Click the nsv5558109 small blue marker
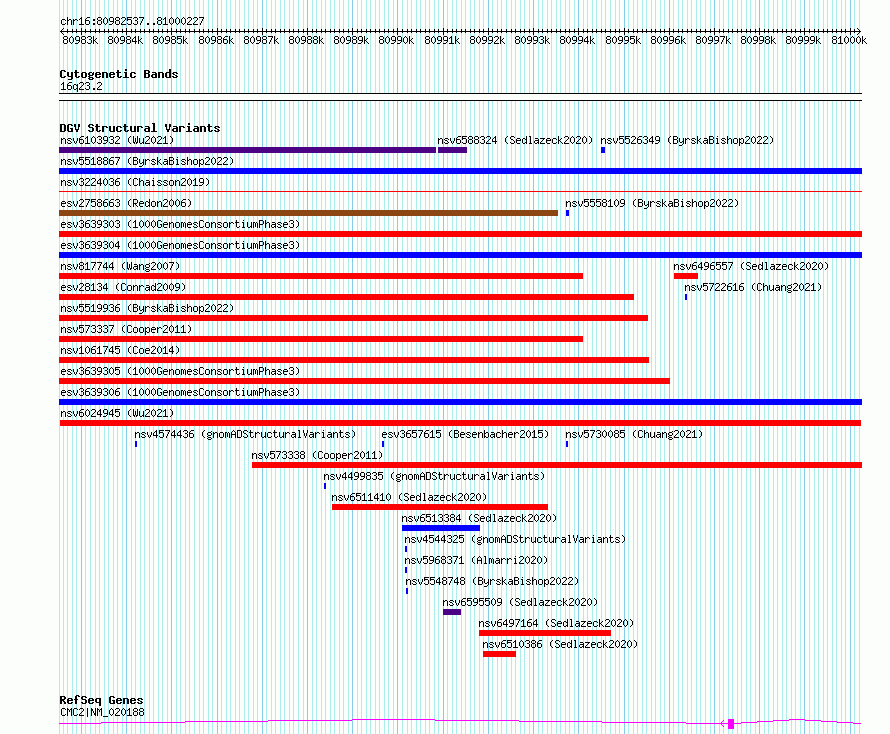Screen dimensions: 890x734 [x=567, y=213]
